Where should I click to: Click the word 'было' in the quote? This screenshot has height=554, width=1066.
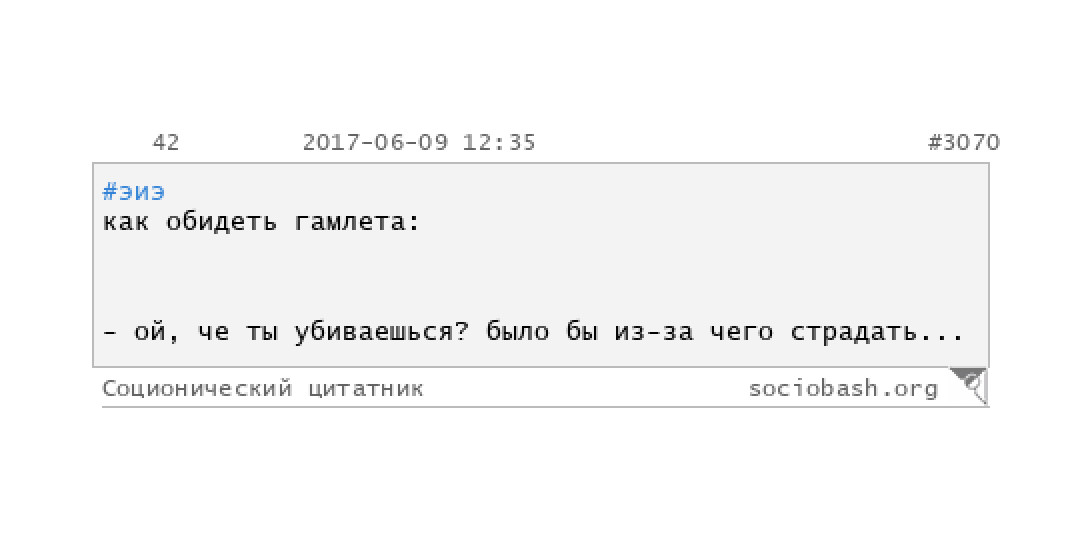click(517, 332)
